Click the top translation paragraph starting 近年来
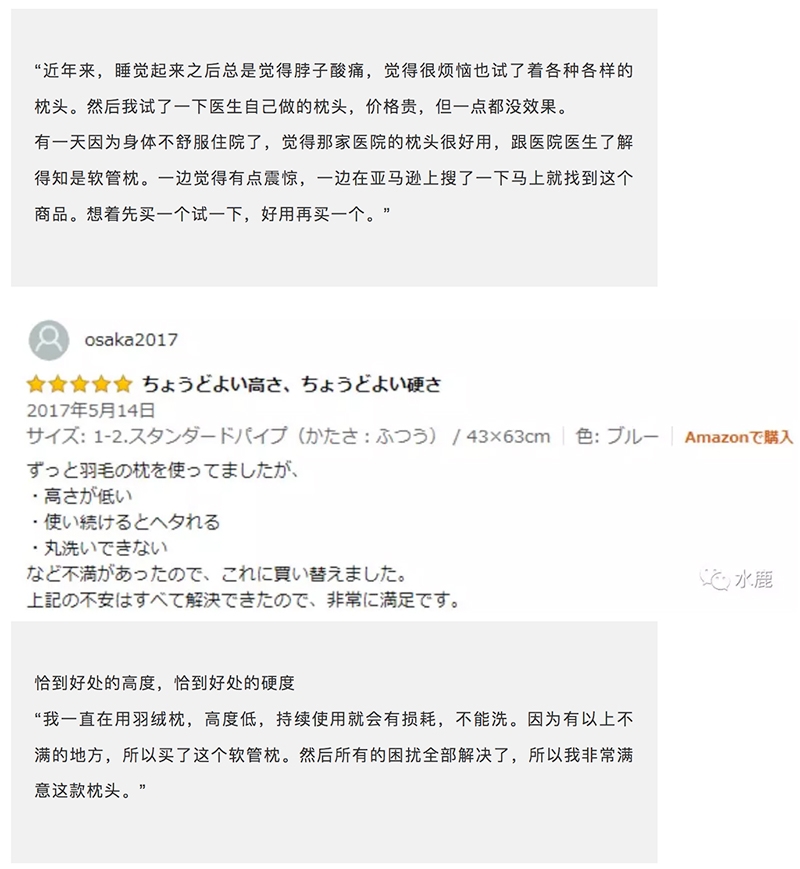Screen dimensions: 800x869 [x=334, y=142]
